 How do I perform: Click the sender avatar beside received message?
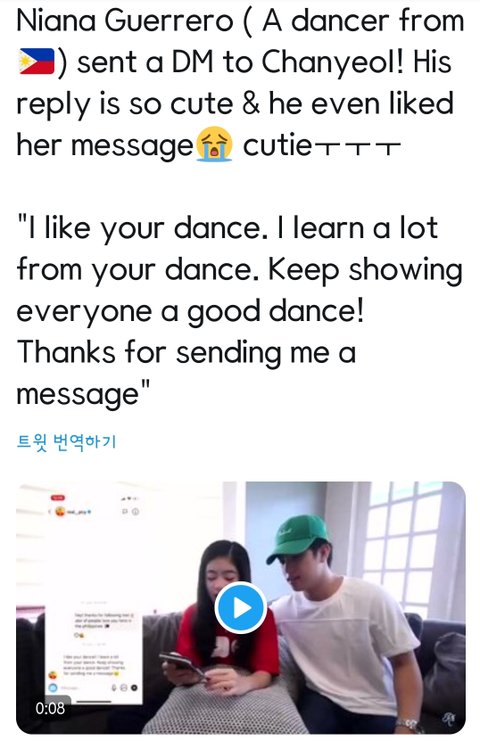[53, 676]
